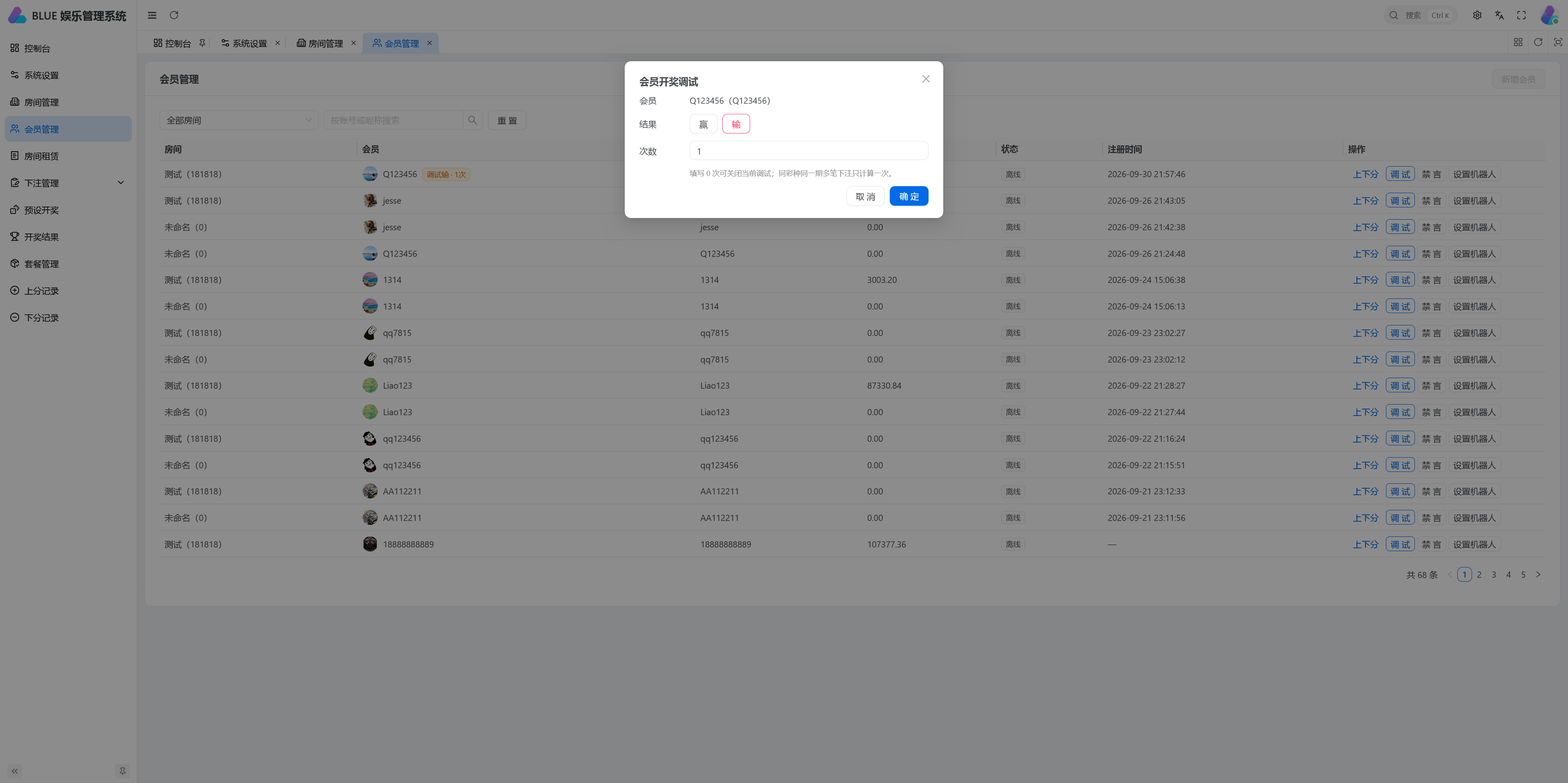
Task: Click the previous page arrow
Action: (x=1450, y=574)
